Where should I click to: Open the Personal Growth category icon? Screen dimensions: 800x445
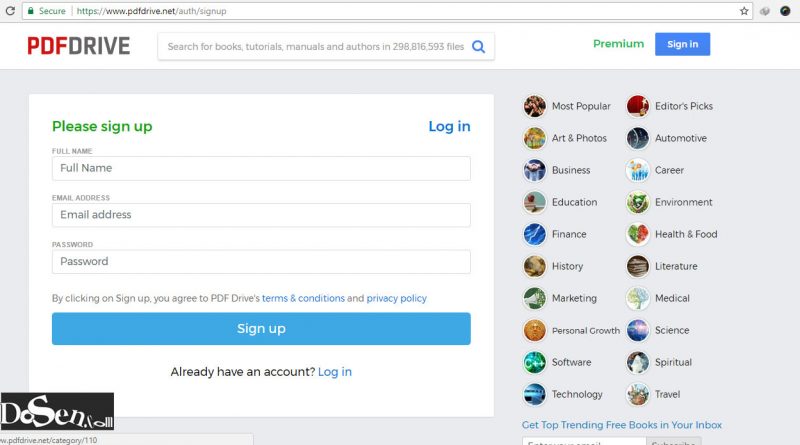click(x=535, y=331)
